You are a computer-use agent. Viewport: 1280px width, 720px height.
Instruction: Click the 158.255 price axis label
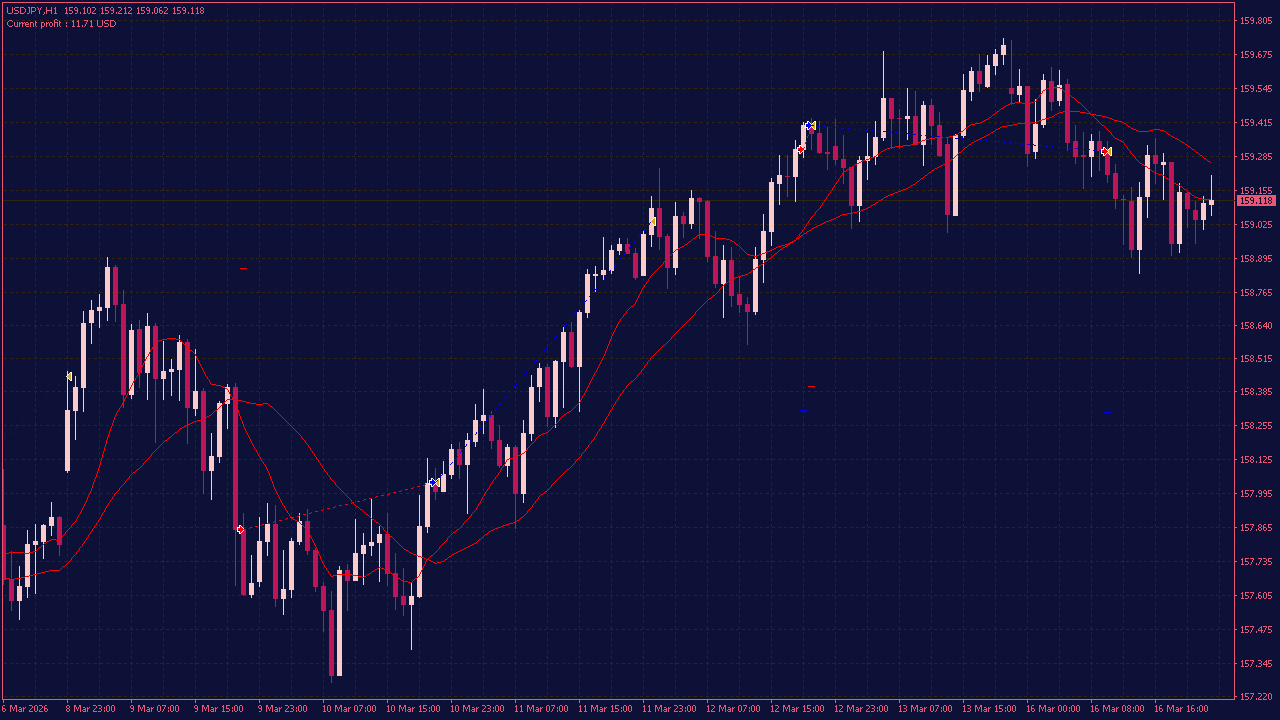click(1256, 426)
